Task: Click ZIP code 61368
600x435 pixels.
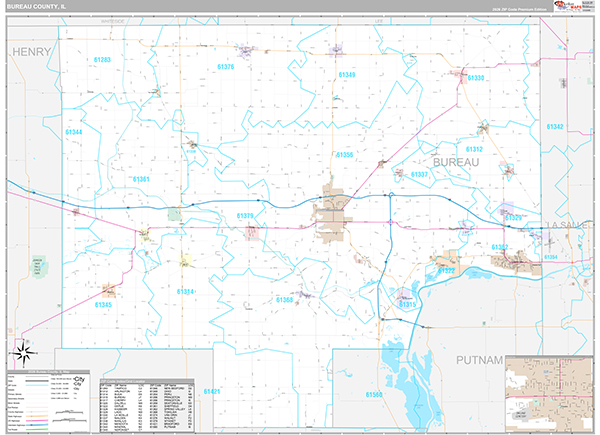Action: (x=284, y=300)
